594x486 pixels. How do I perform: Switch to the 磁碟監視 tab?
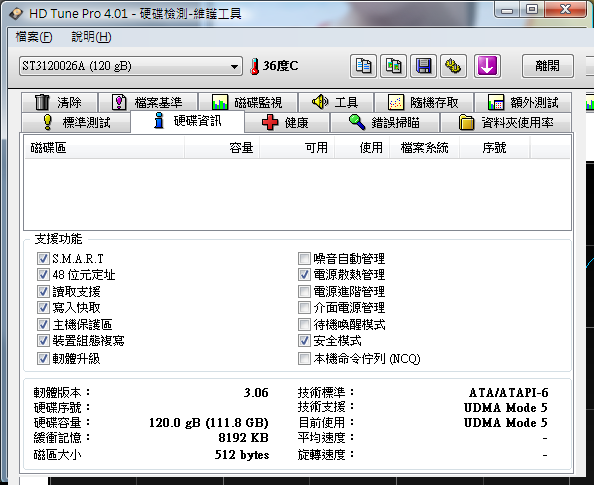(x=248, y=102)
